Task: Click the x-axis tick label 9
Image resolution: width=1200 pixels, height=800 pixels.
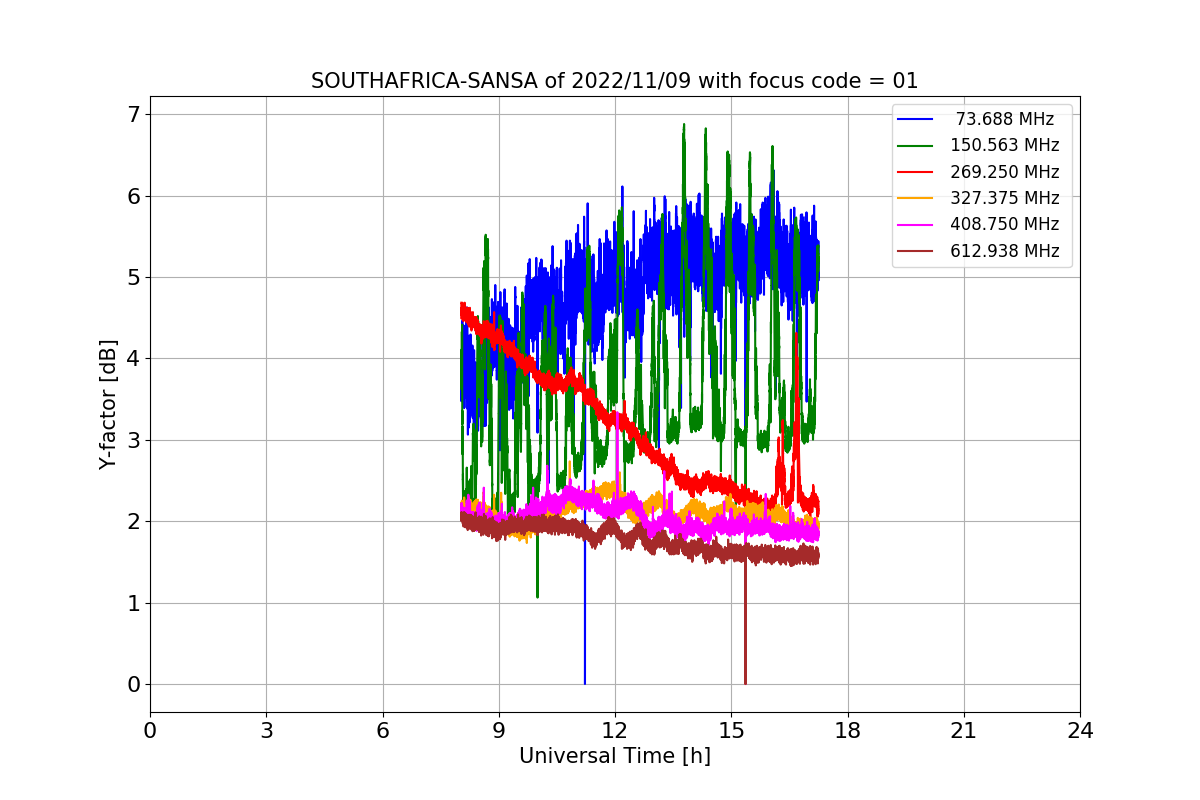Action: click(499, 730)
